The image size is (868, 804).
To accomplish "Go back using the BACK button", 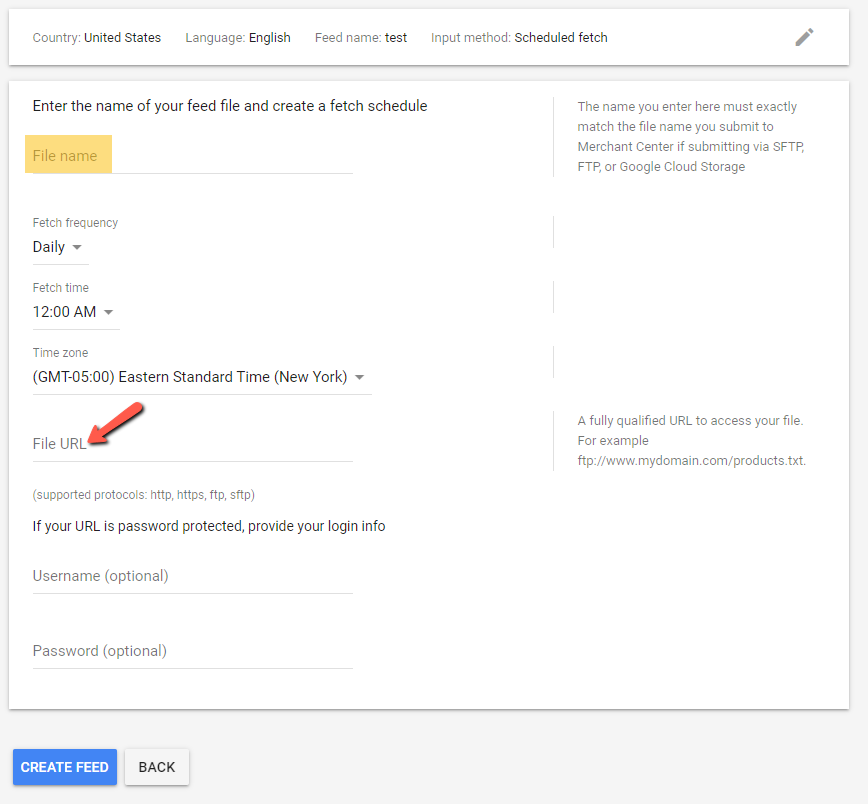I will pyautogui.click(x=157, y=767).
